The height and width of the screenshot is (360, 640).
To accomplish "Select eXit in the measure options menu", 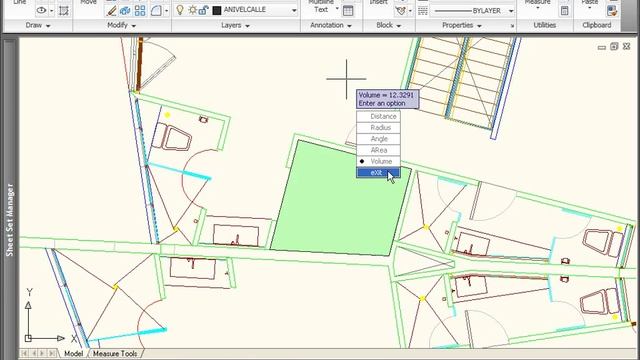I will [378, 173].
